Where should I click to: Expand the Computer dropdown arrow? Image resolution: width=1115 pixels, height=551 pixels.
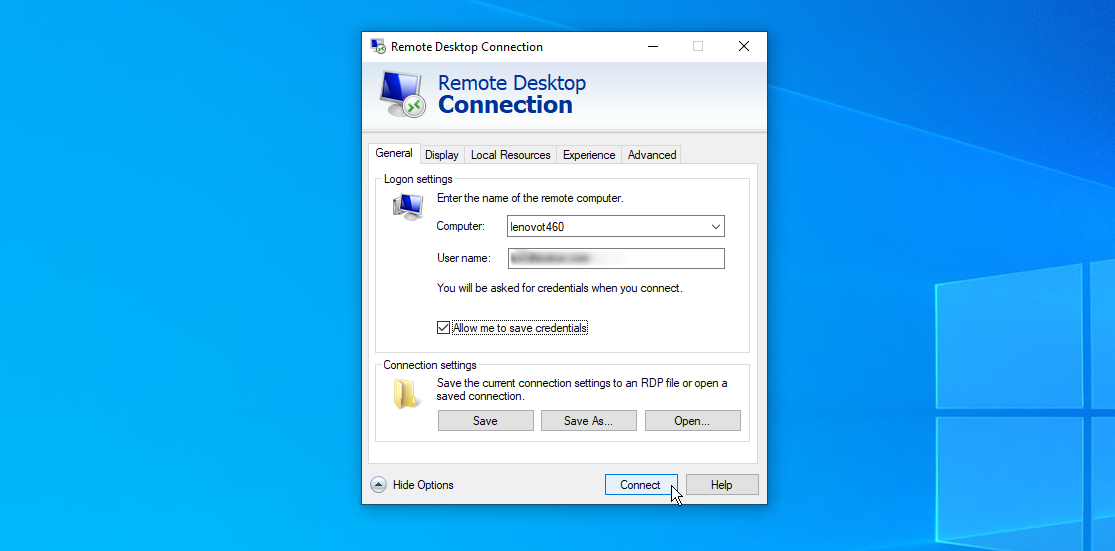tap(715, 227)
